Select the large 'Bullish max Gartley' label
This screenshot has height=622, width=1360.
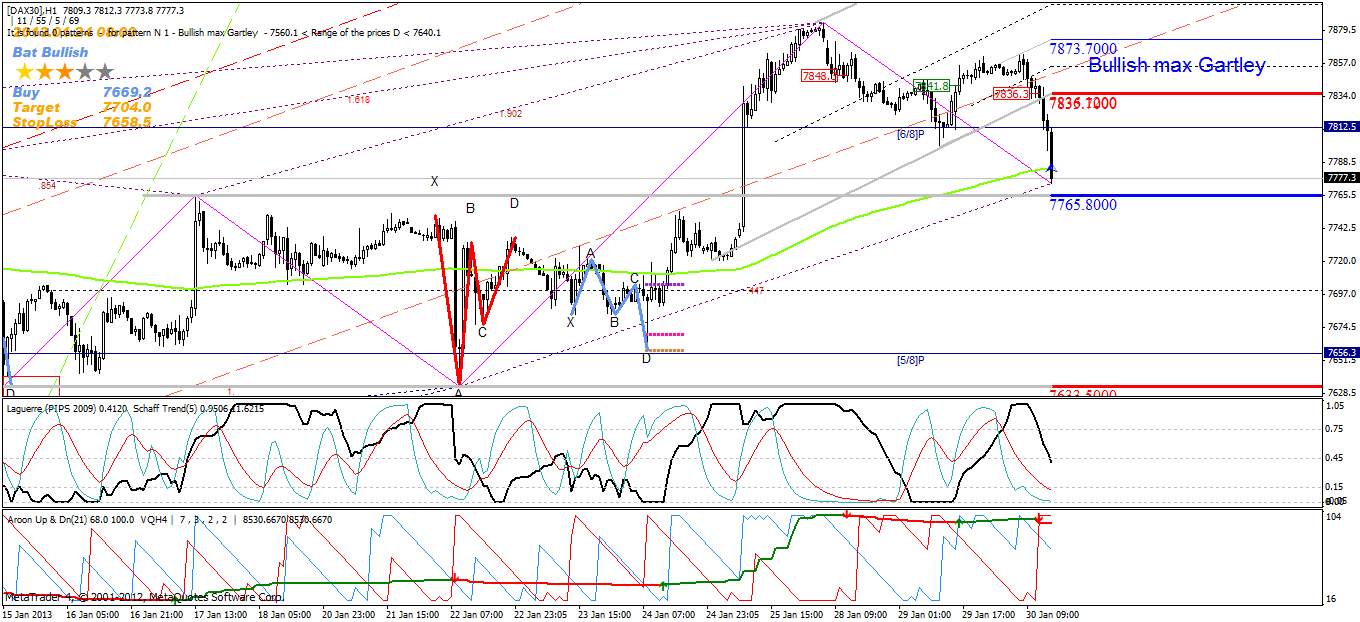click(x=1176, y=66)
